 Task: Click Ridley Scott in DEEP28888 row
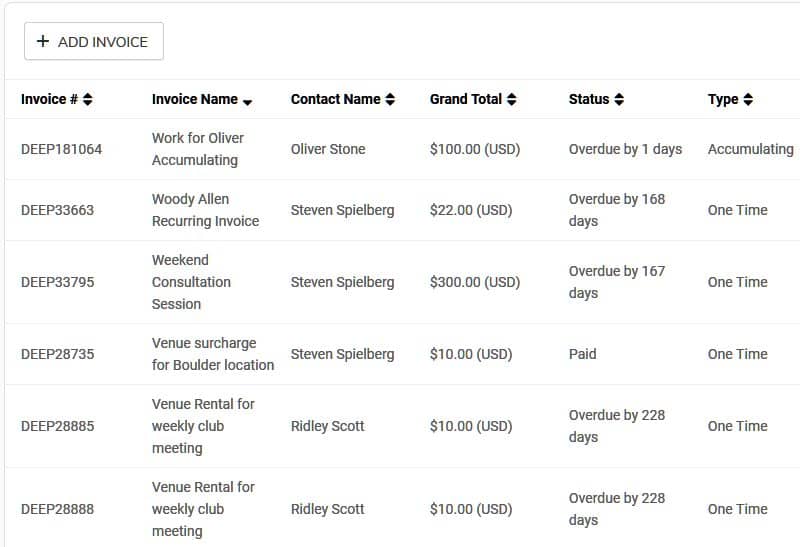point(328,509)
